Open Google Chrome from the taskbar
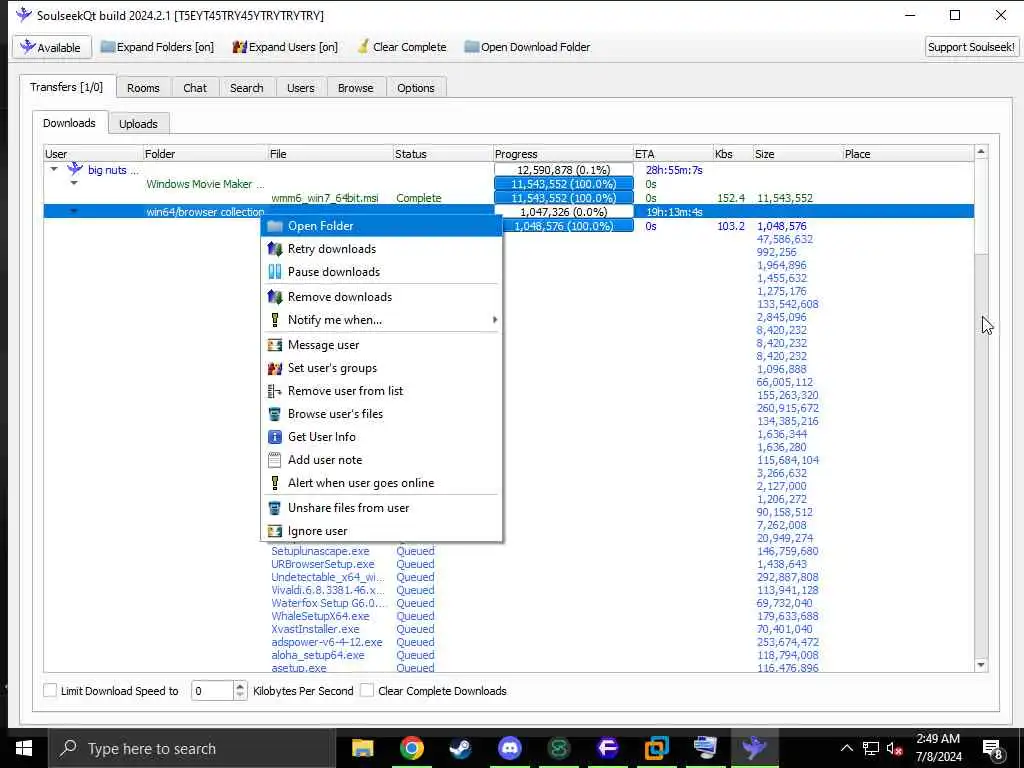1024x768 pixels. click(411, 748)
